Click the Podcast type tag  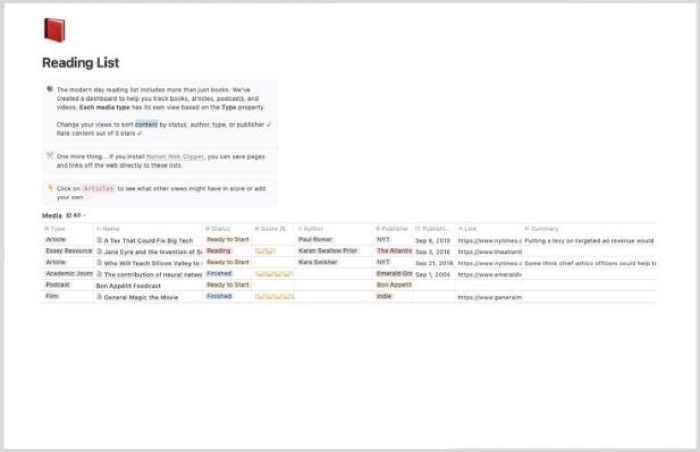pos(58,285)
